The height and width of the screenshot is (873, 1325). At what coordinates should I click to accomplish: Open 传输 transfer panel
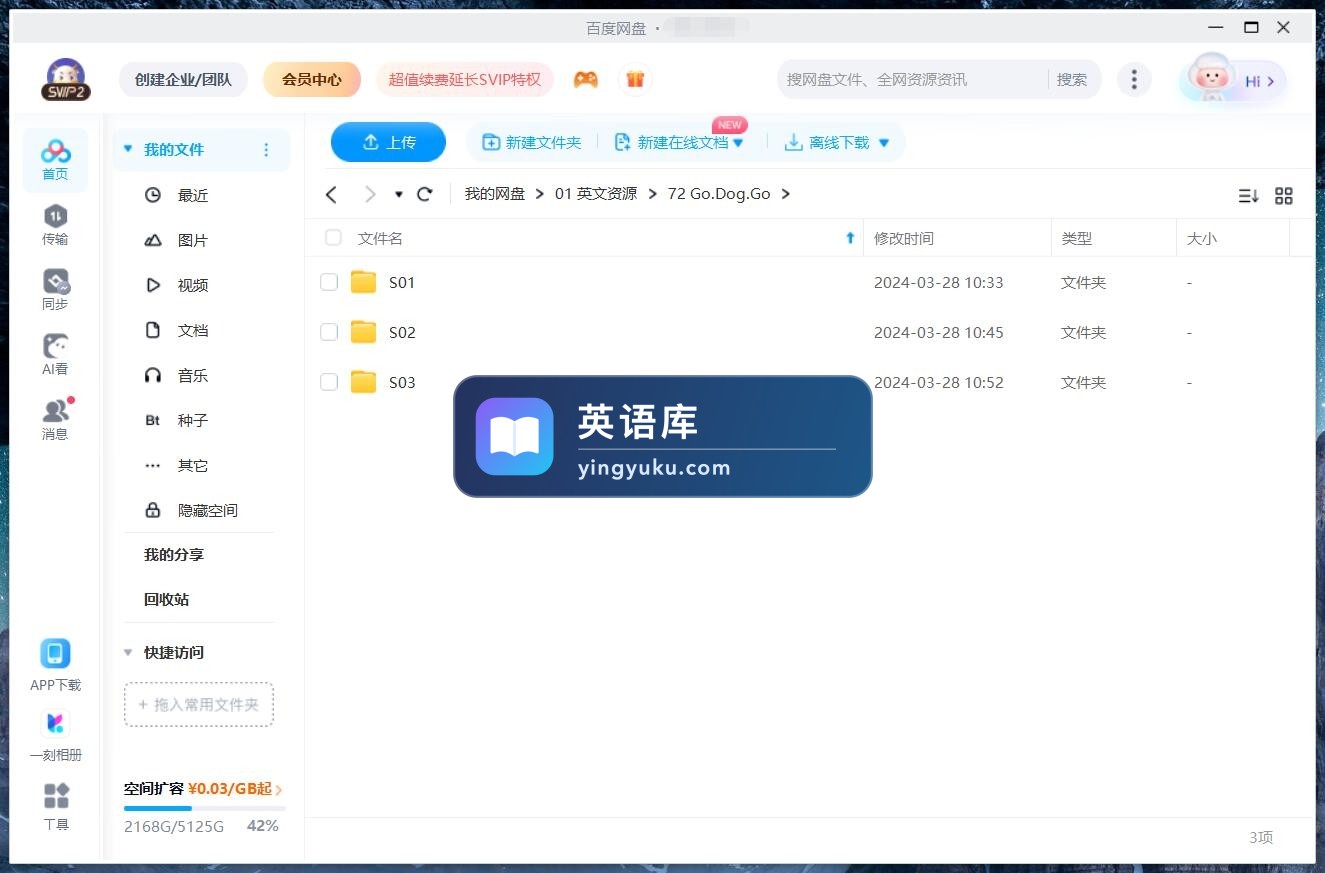click(55, 224)
